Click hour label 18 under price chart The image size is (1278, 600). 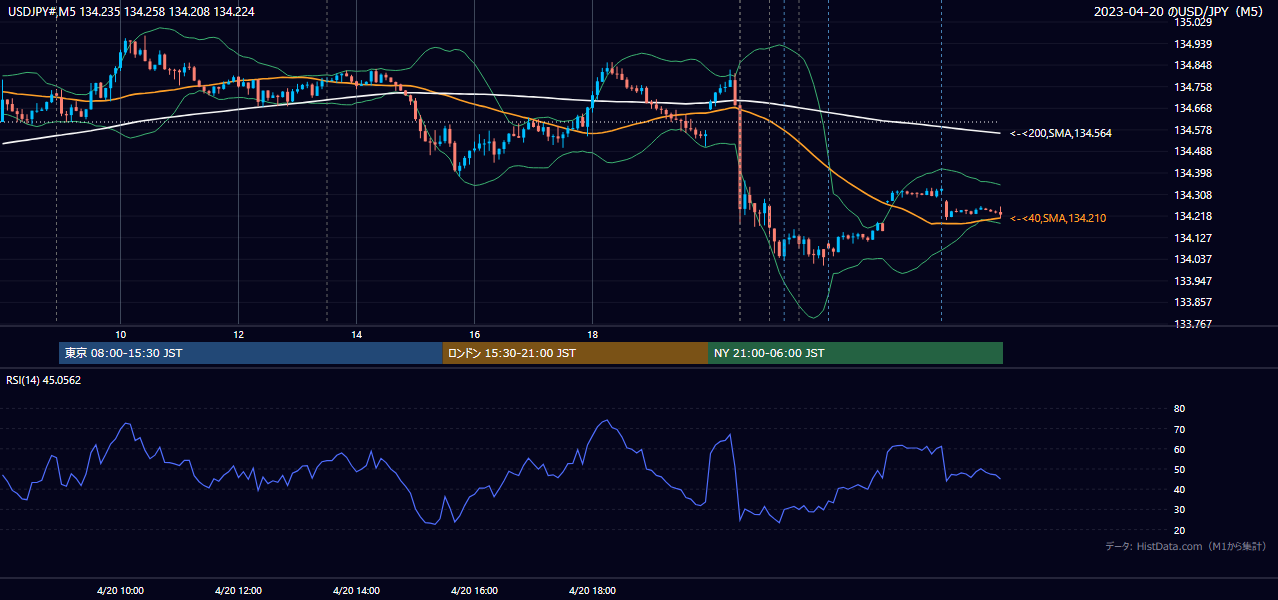(592, 334)
